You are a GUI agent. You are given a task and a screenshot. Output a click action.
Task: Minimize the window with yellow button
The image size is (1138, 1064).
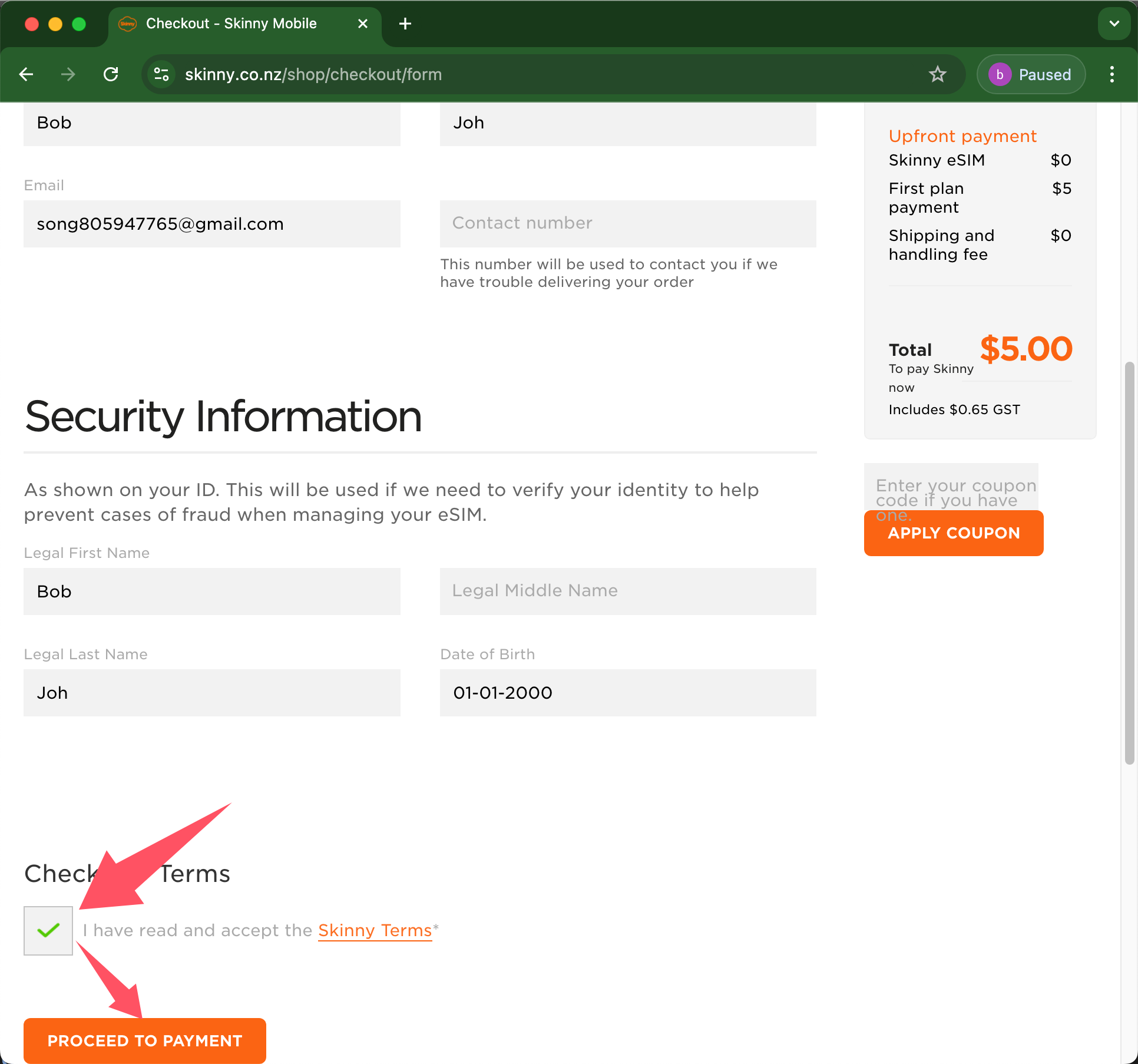(55, 24)
